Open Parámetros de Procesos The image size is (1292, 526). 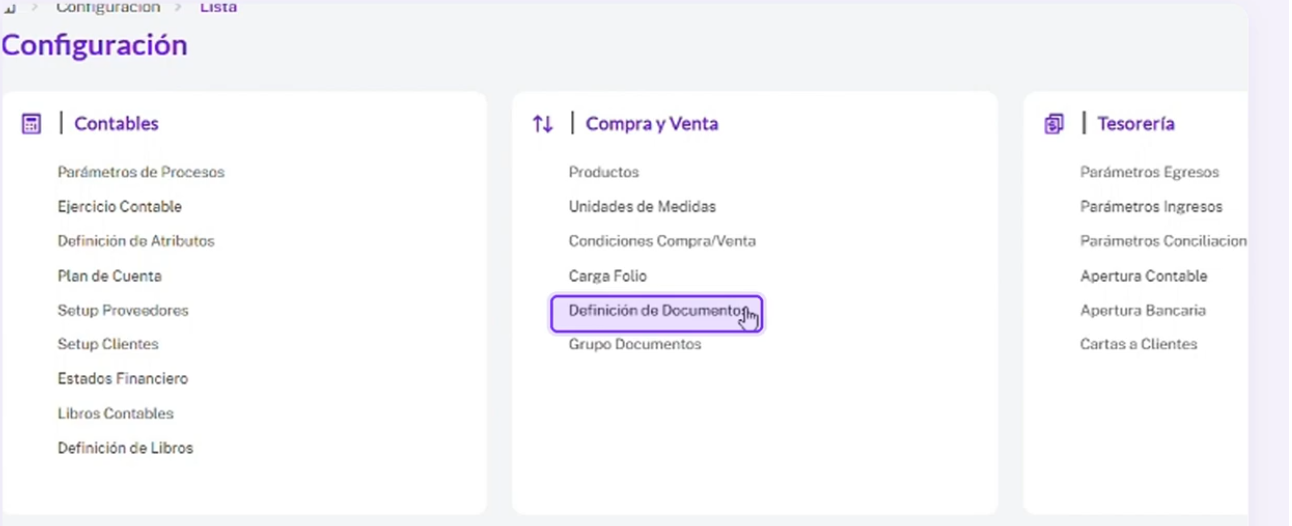pyautogui.click(x=141, y=172)
